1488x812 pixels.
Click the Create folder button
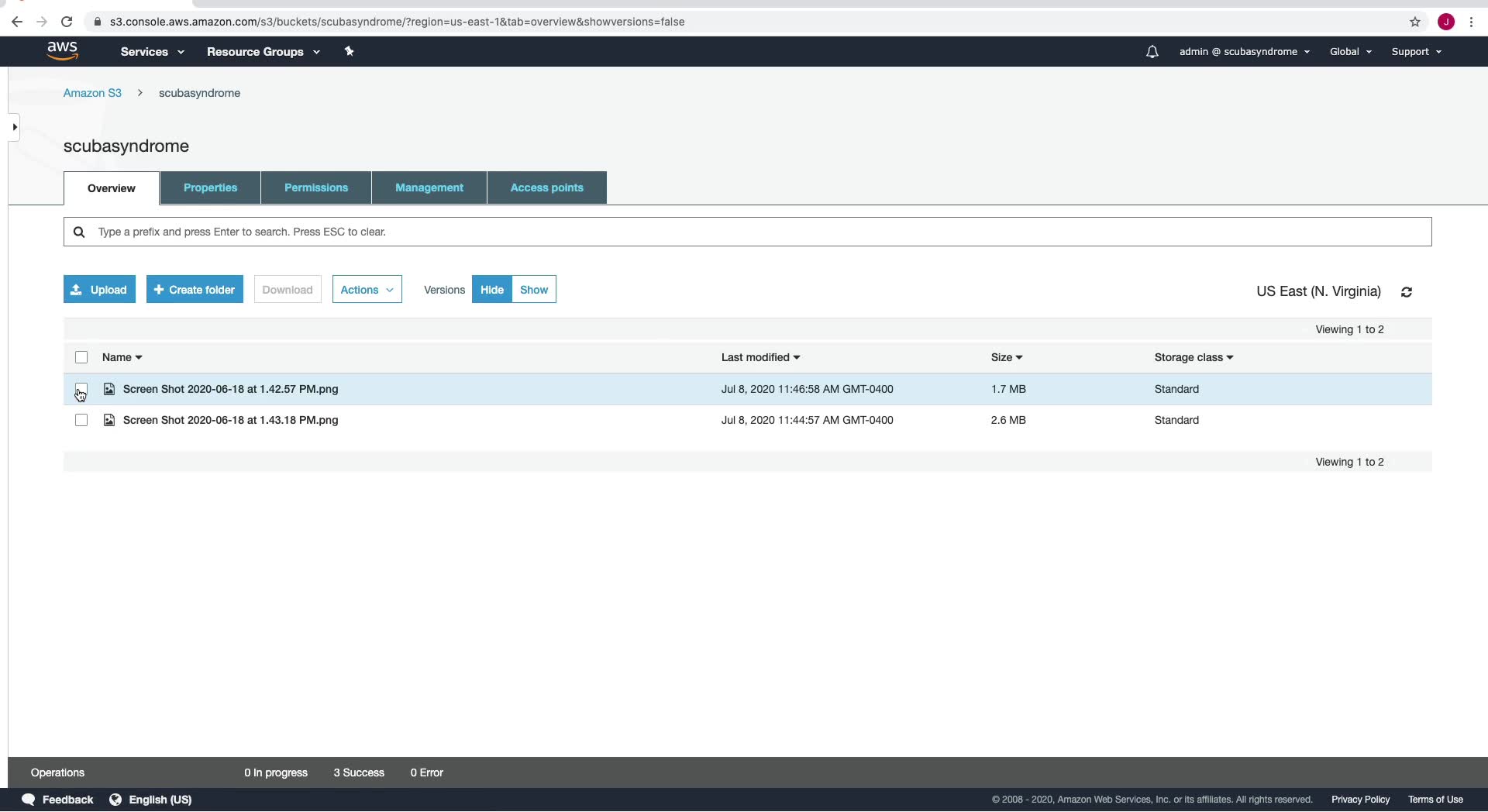click(x=195, y=290)
